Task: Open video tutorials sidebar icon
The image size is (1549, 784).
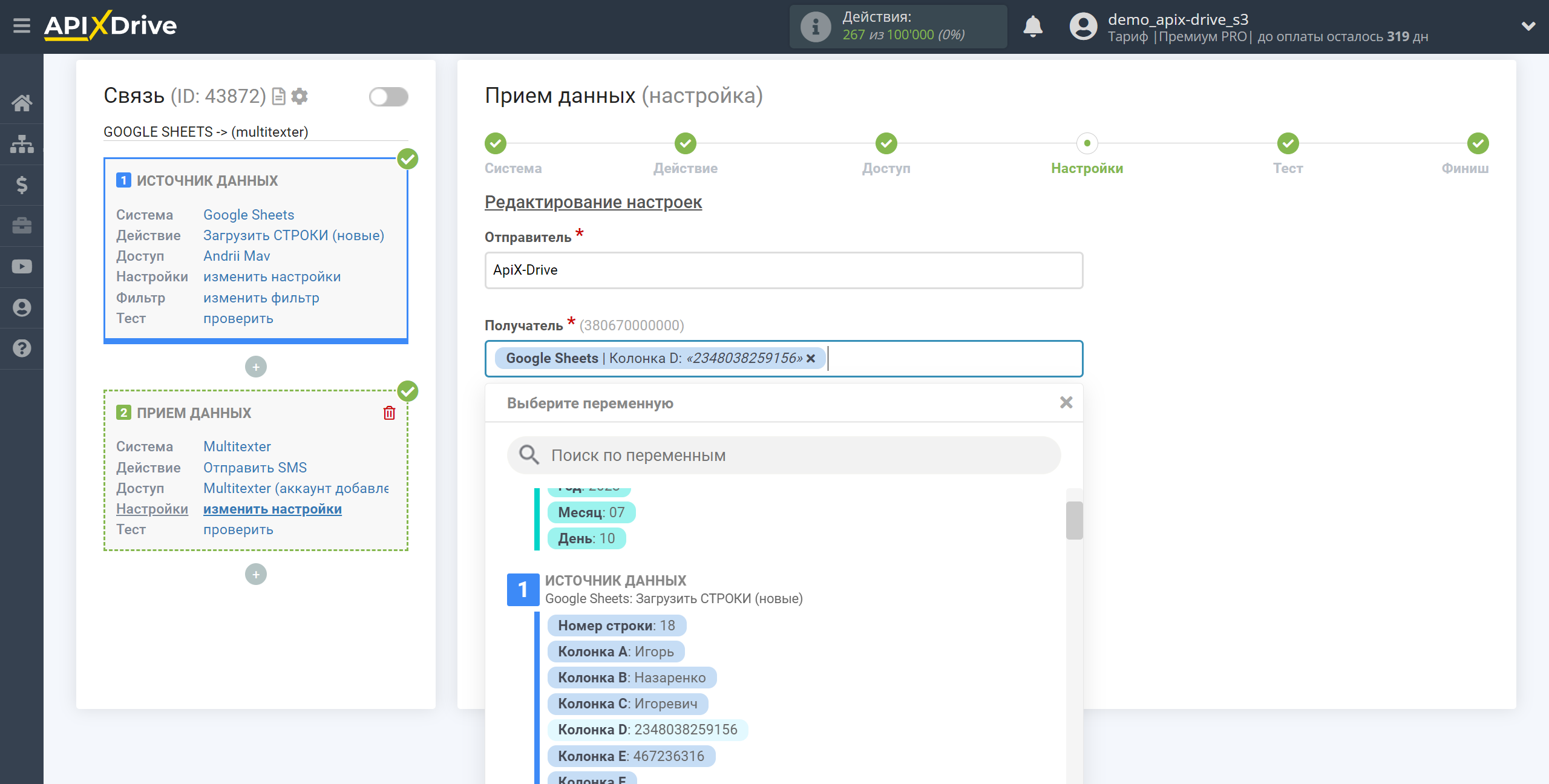Action: 22,267
